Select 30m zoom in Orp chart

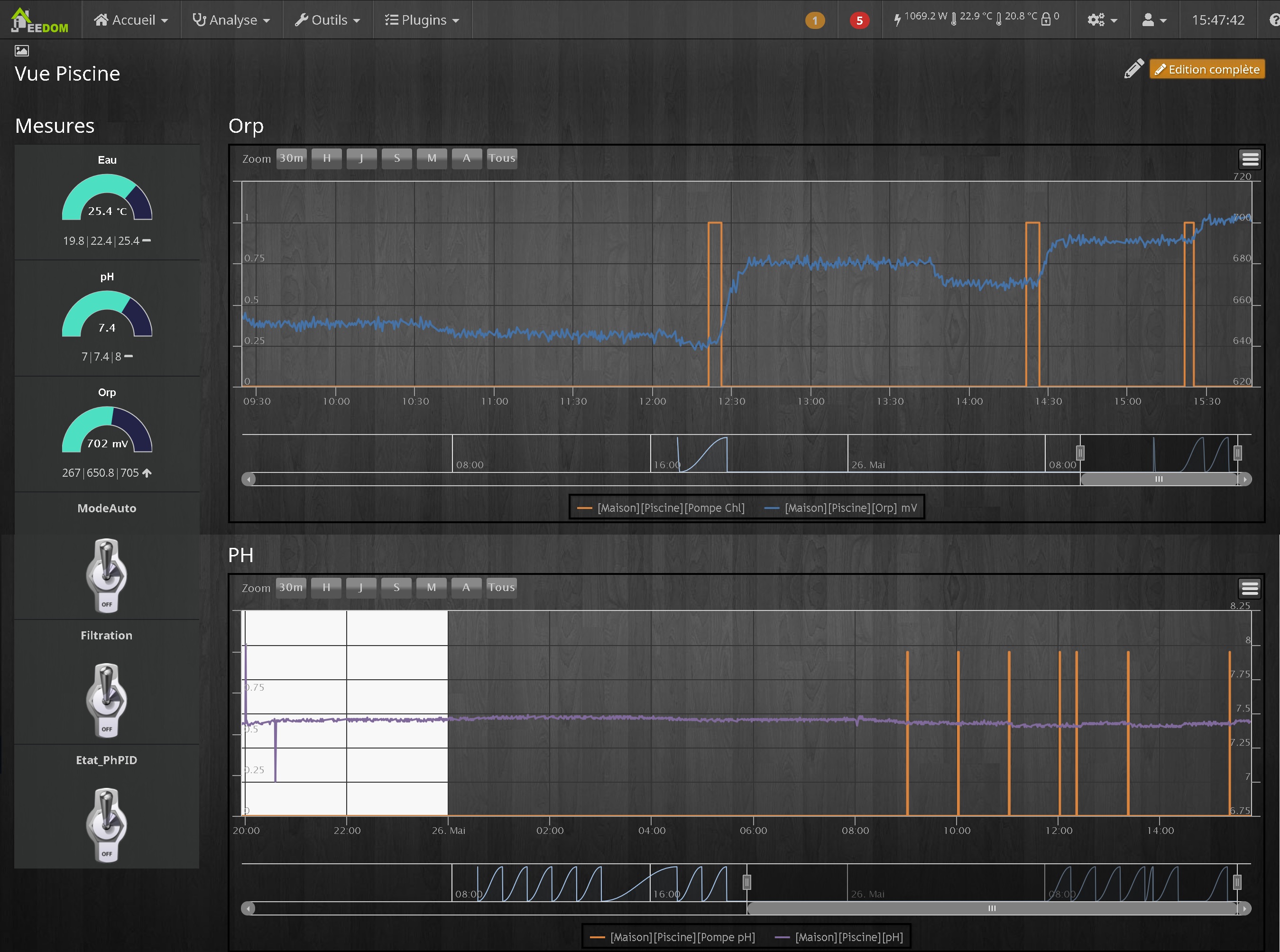pyautogui.click(x=292, y=158)
